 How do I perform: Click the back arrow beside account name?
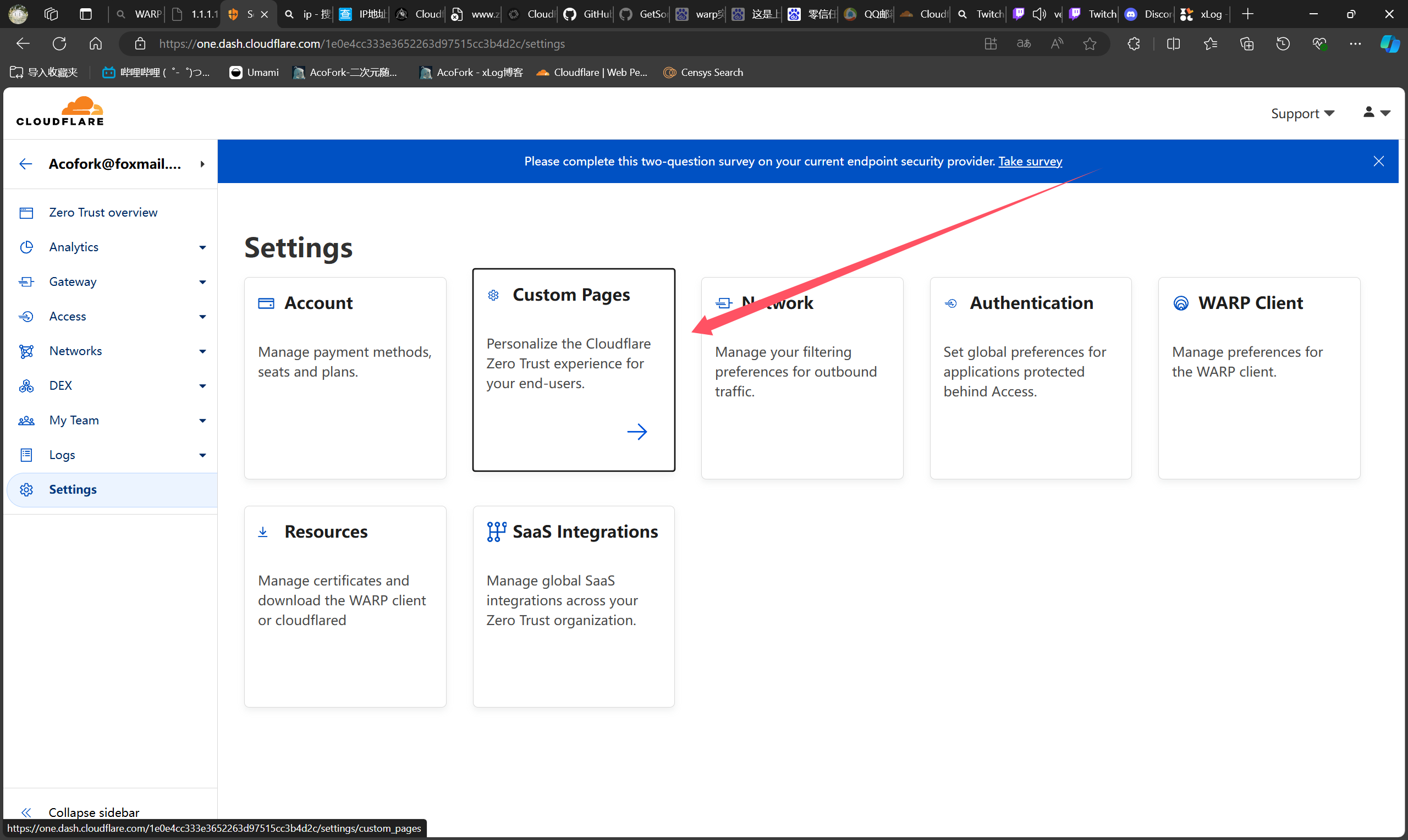tap(25, 164)
